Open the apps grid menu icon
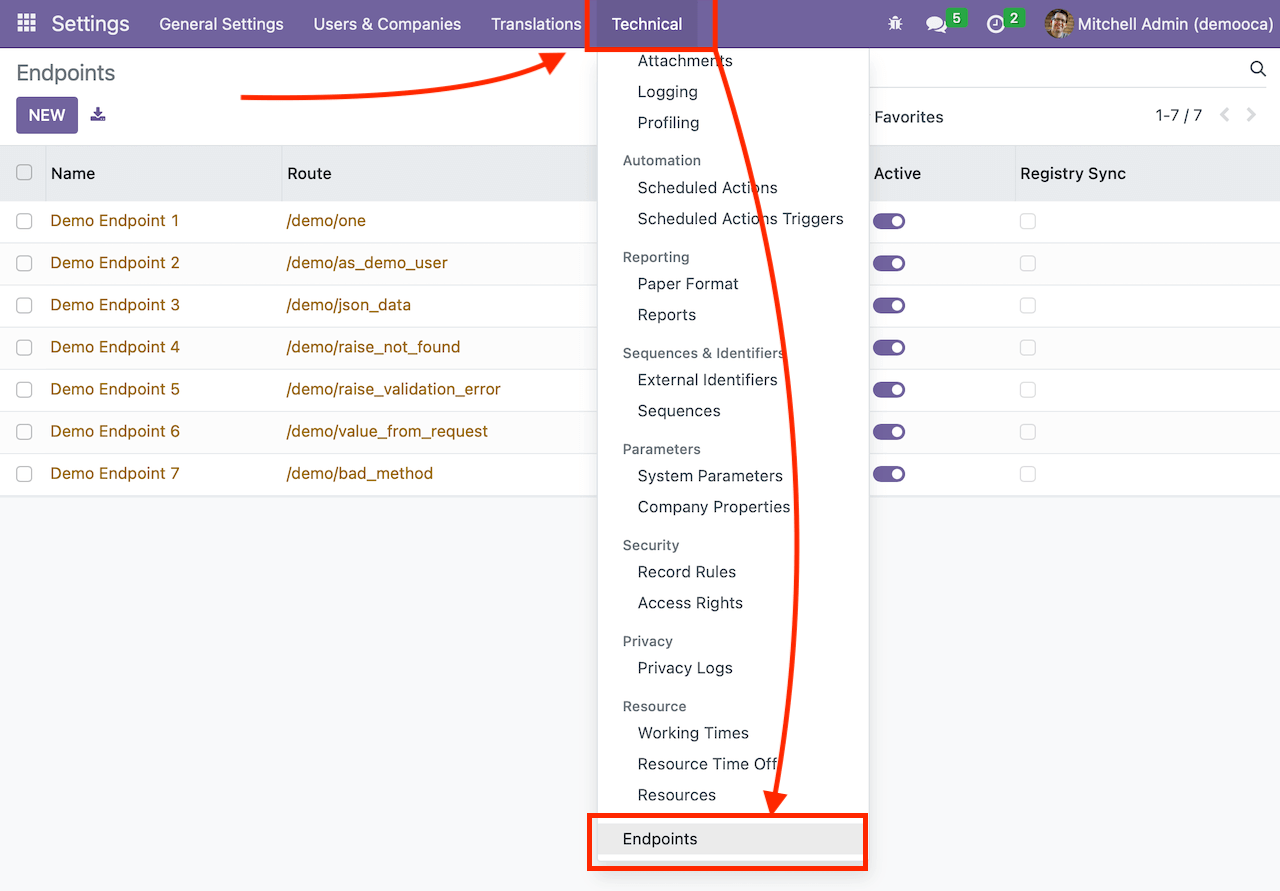This screenshot has height=891, width=1280. pos(25,23)
